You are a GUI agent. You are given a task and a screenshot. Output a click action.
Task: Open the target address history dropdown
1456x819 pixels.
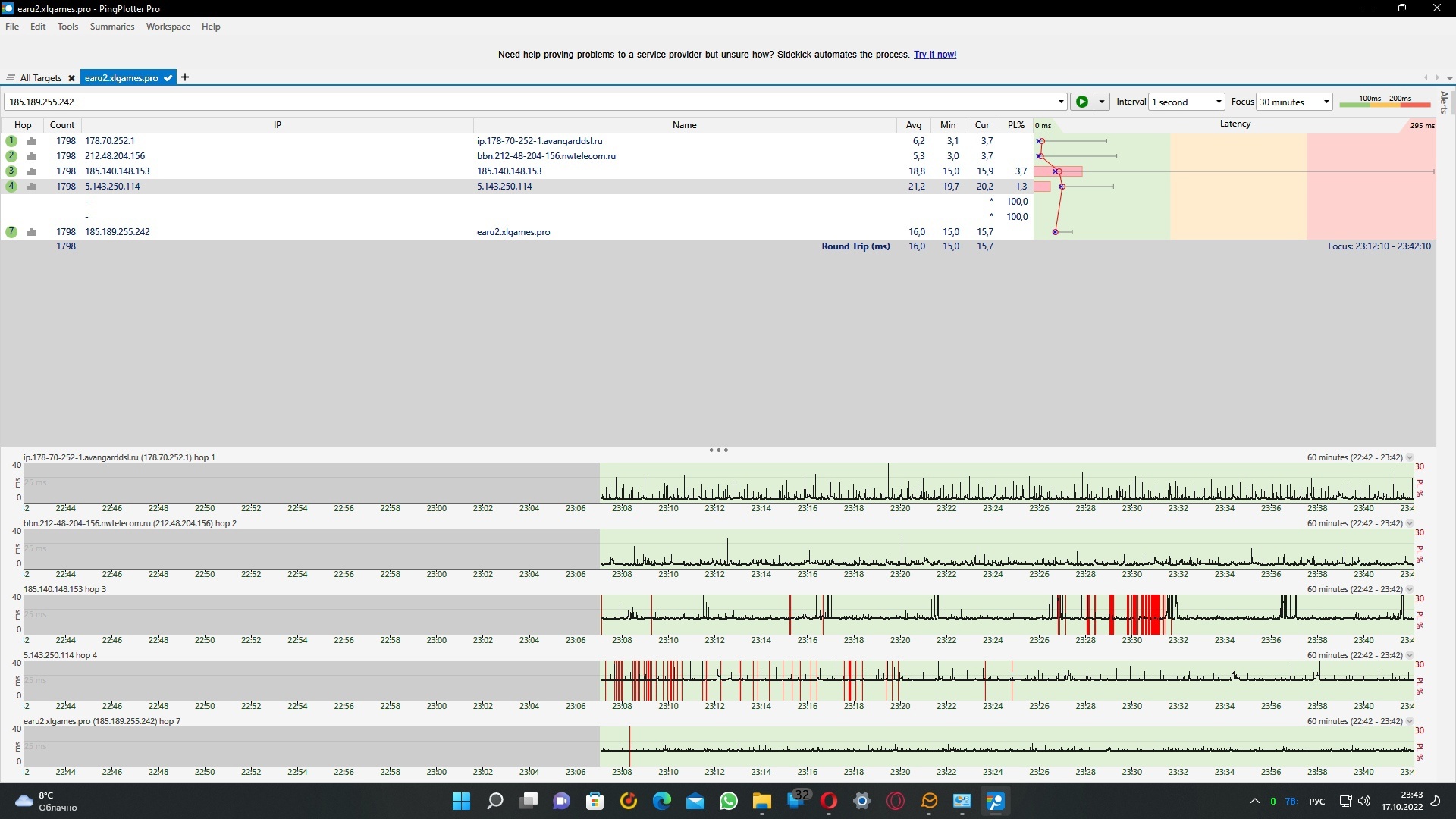[x=1061, y=102]
